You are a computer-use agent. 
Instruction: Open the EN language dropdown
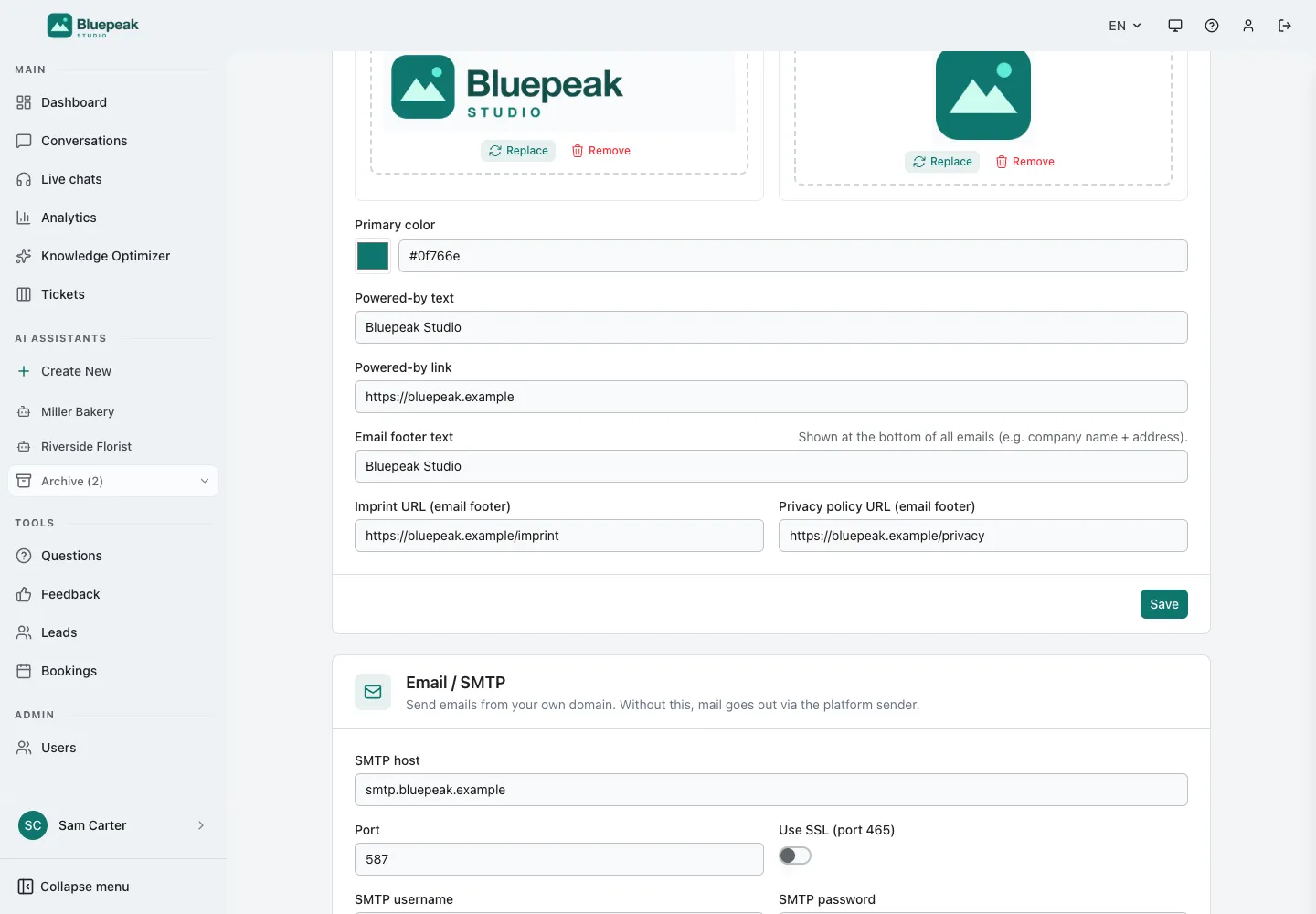pyautogui.click(x=1125, y=26)
